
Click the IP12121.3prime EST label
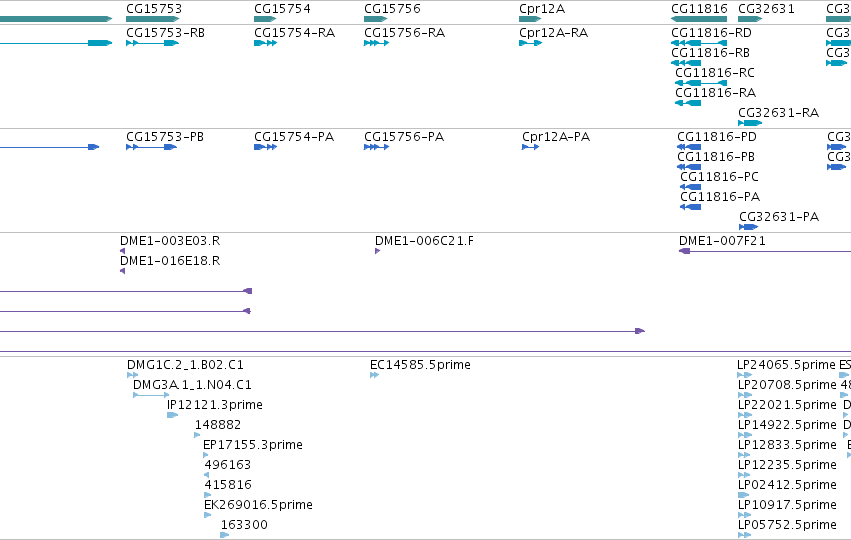click(x=215, y=405)
